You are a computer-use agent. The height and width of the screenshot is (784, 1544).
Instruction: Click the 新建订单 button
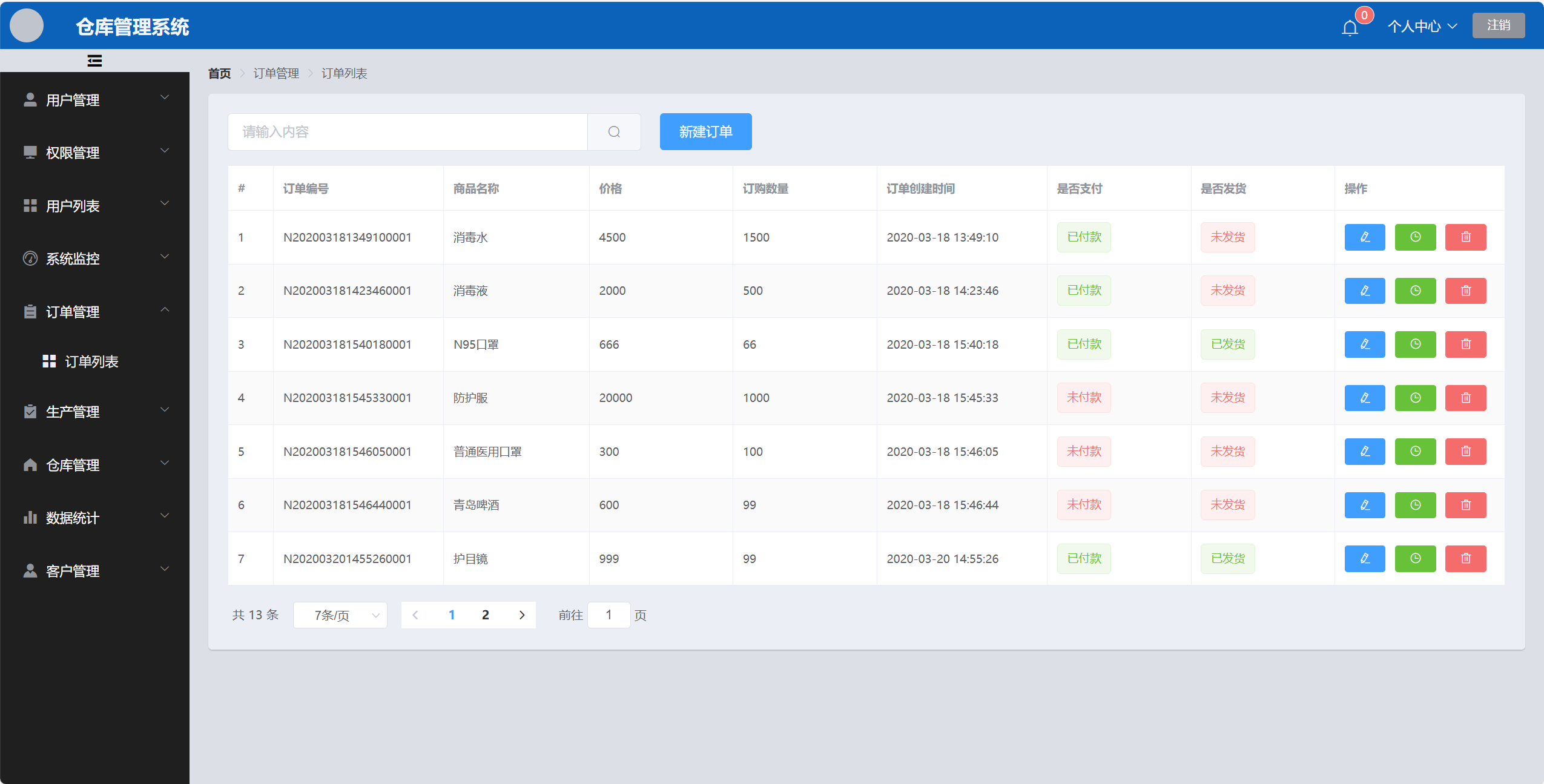tap(705, 132)
